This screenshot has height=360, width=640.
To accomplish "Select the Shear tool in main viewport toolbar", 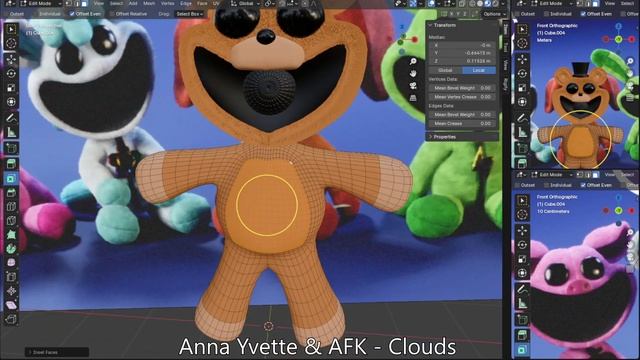I will click(x=11, y=305).
